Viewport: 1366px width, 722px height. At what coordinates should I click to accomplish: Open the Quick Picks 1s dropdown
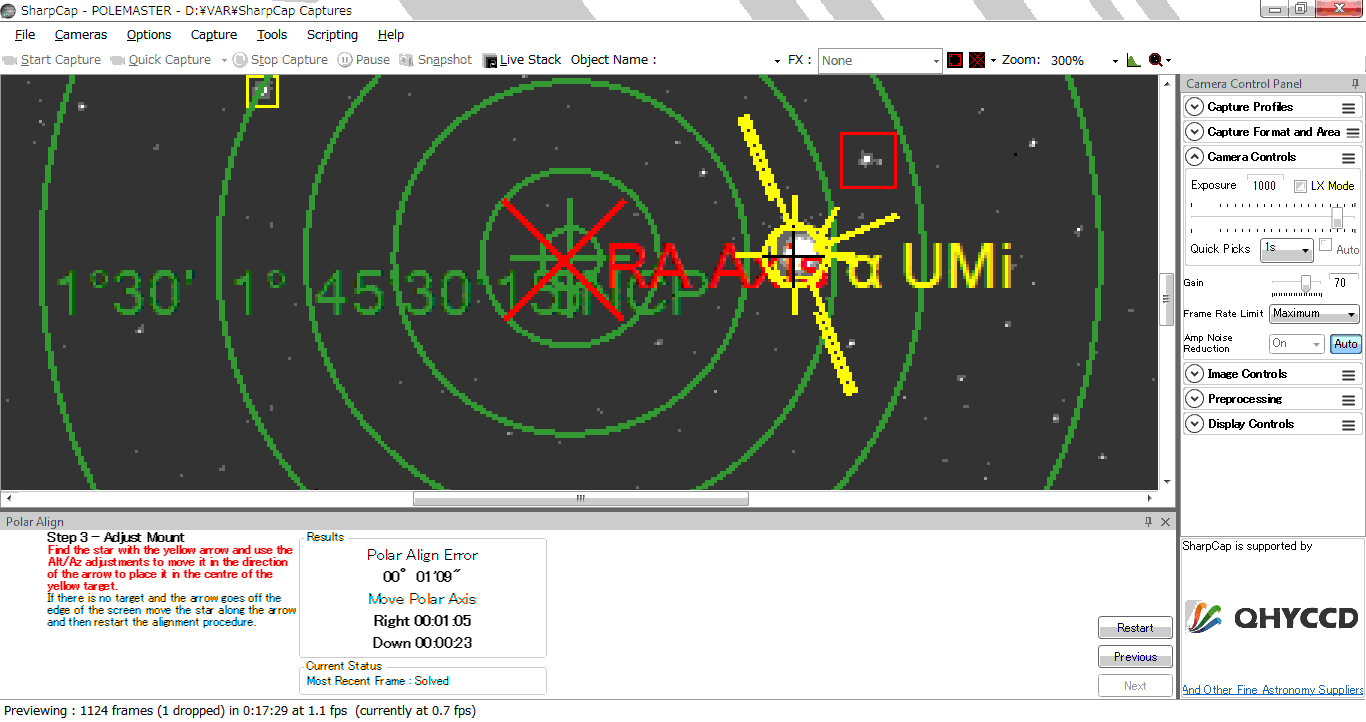(1287, 249)
